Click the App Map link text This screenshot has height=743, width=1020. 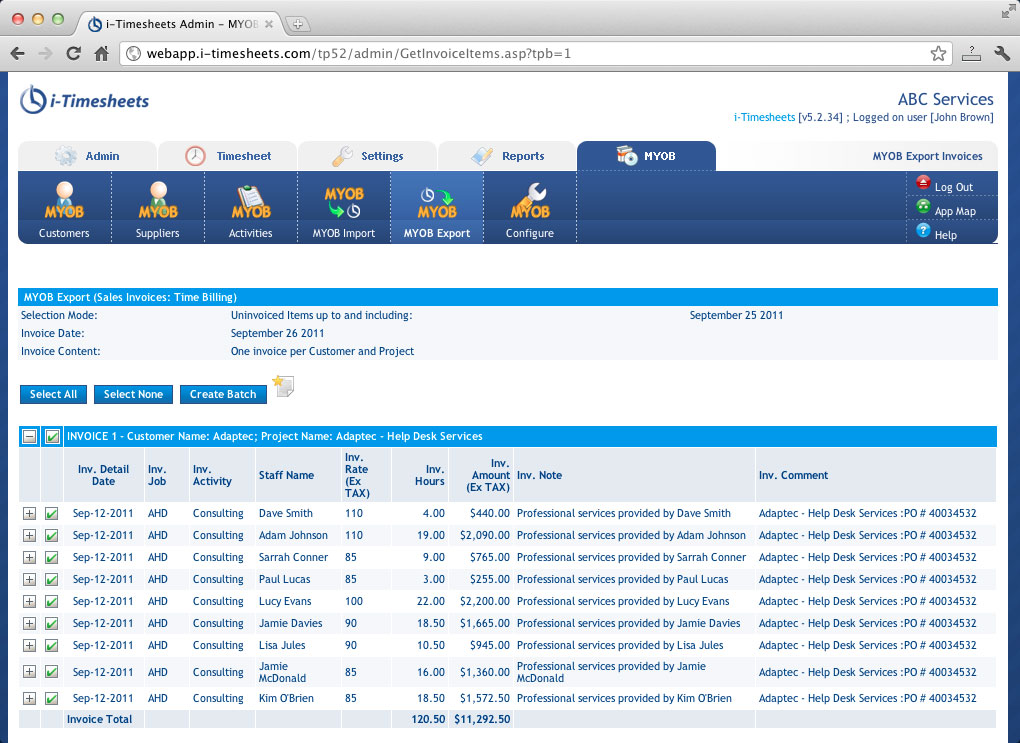pyautogui.click(x=955, y=211)
